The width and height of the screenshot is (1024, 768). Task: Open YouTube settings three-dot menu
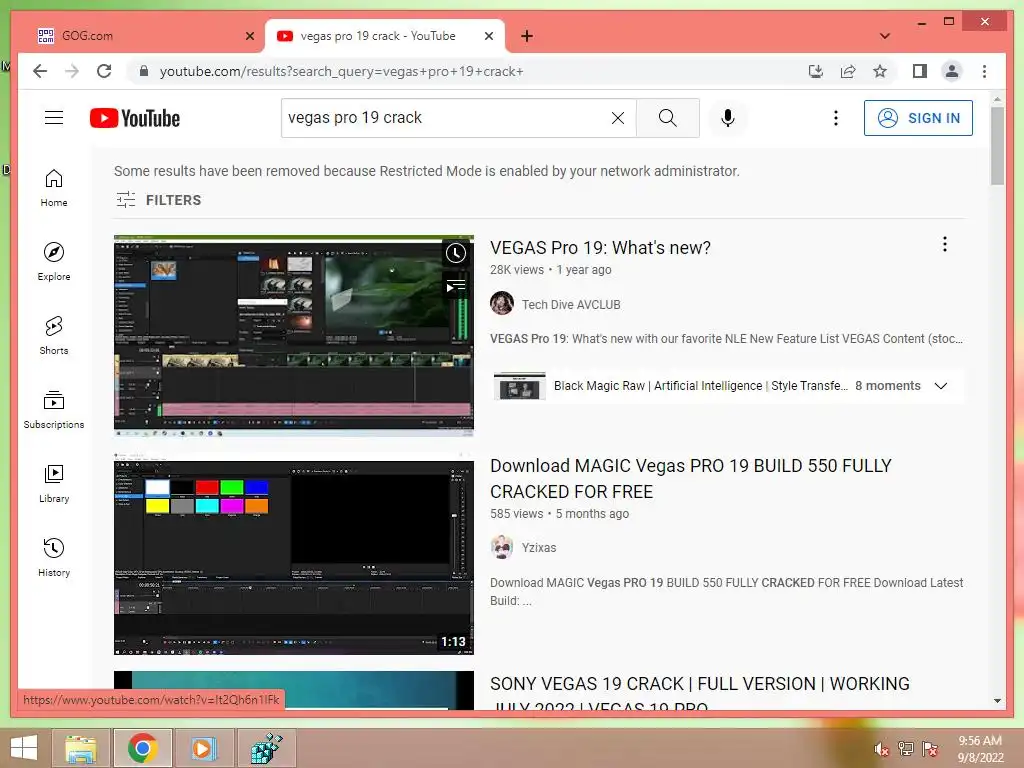835,118
